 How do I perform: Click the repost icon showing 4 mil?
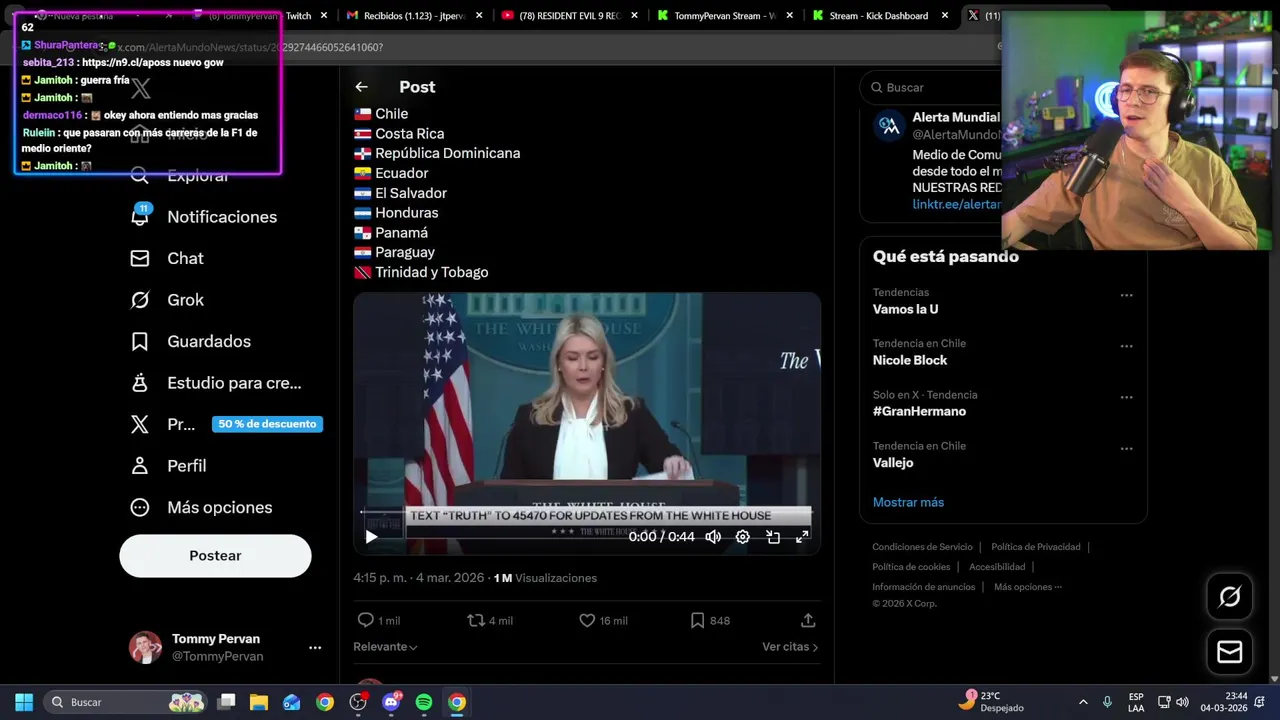pyautogui.click(x=476, y=620)
